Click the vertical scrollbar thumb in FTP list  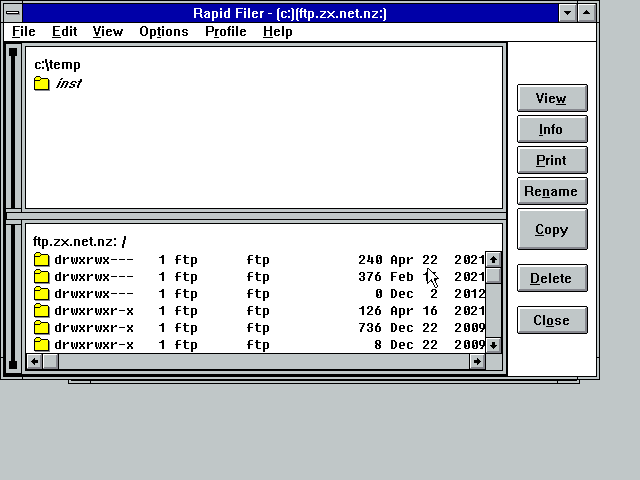pos(493,276)
